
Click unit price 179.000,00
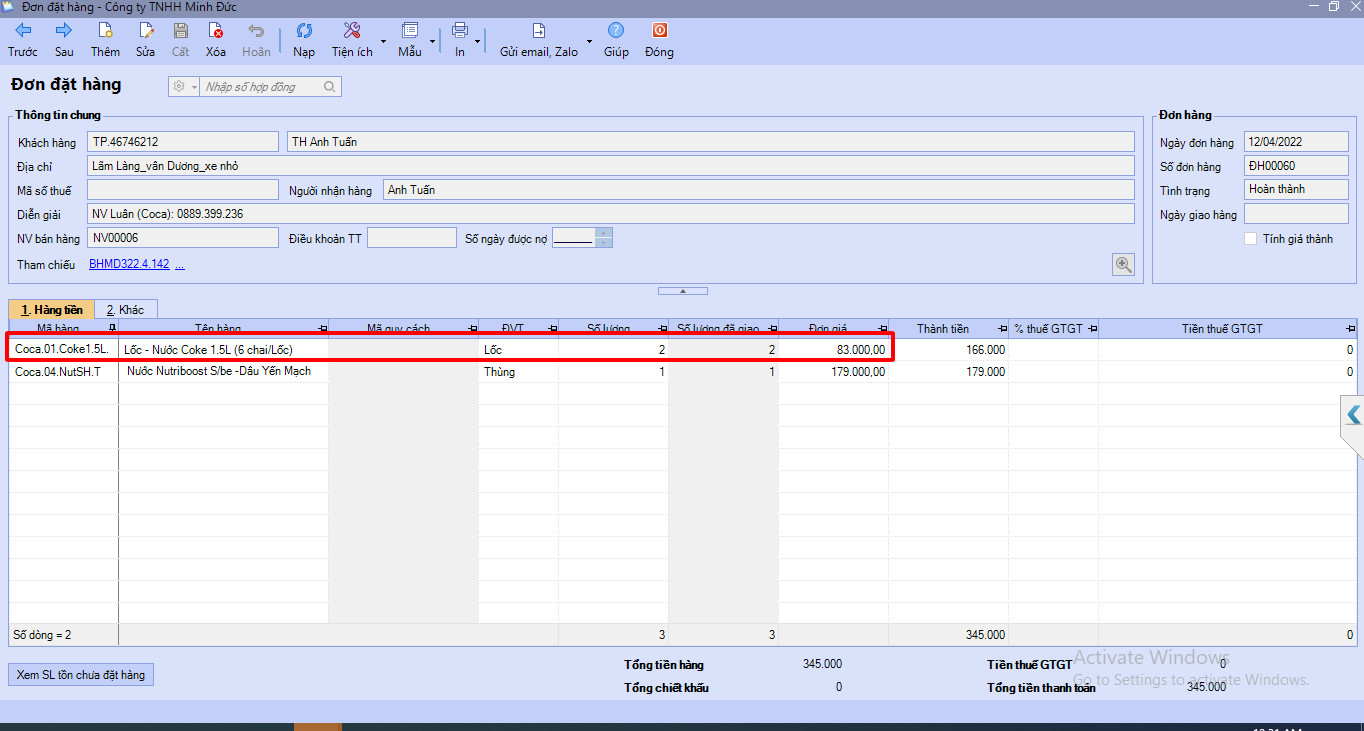834,372
